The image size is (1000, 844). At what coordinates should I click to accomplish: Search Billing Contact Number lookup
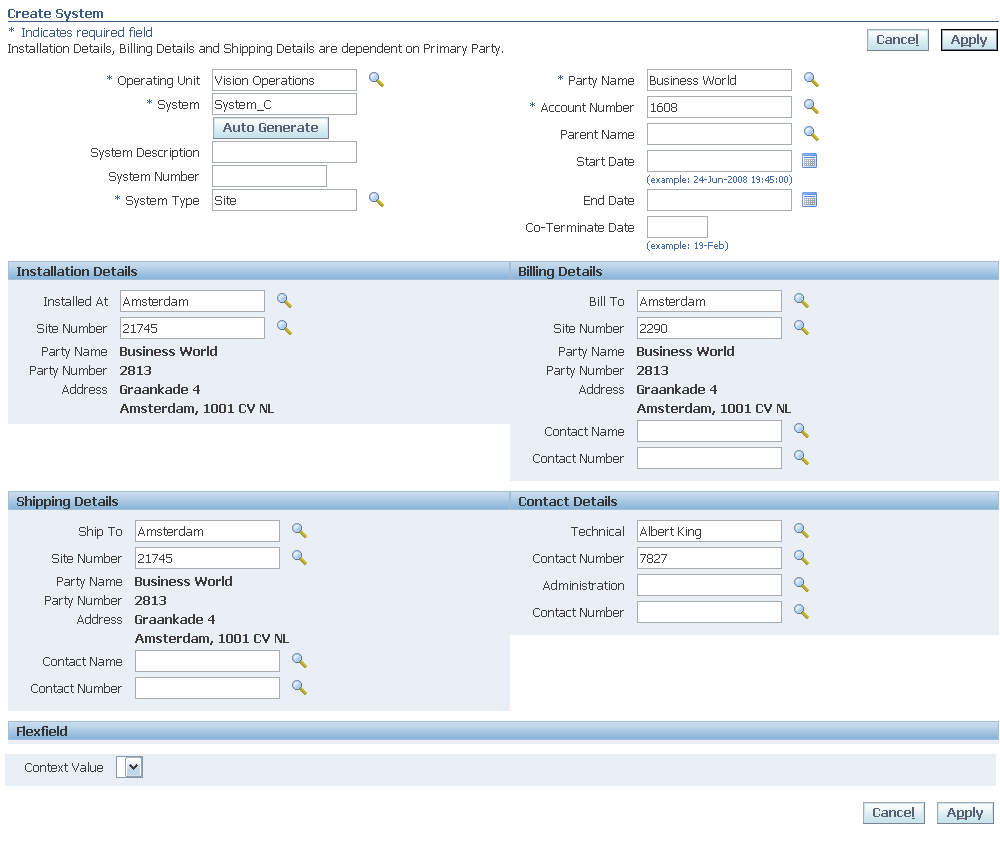(x=801, y=457)
